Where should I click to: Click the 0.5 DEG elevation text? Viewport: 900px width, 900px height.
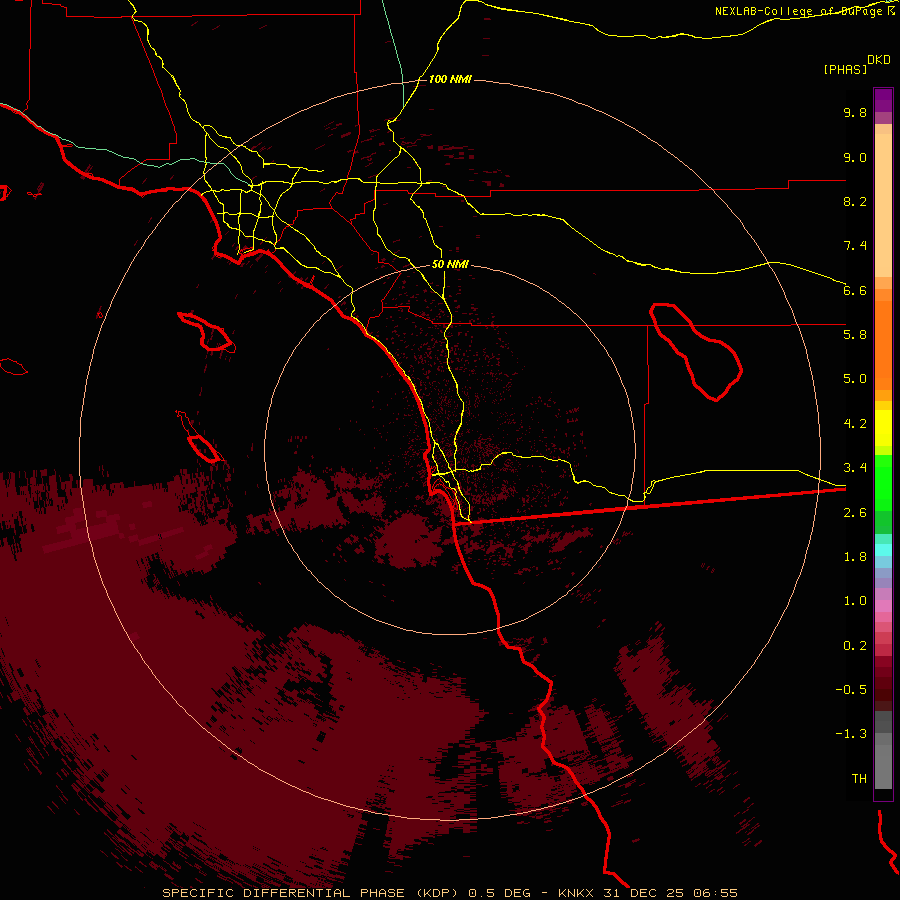(498, 893)
